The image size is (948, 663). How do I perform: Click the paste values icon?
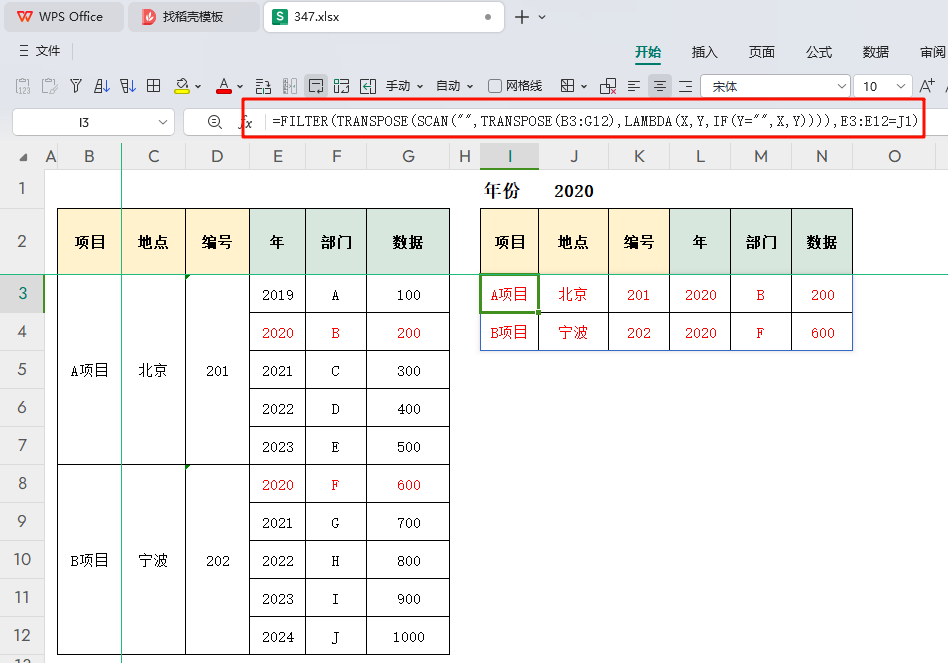coord(23,86)
